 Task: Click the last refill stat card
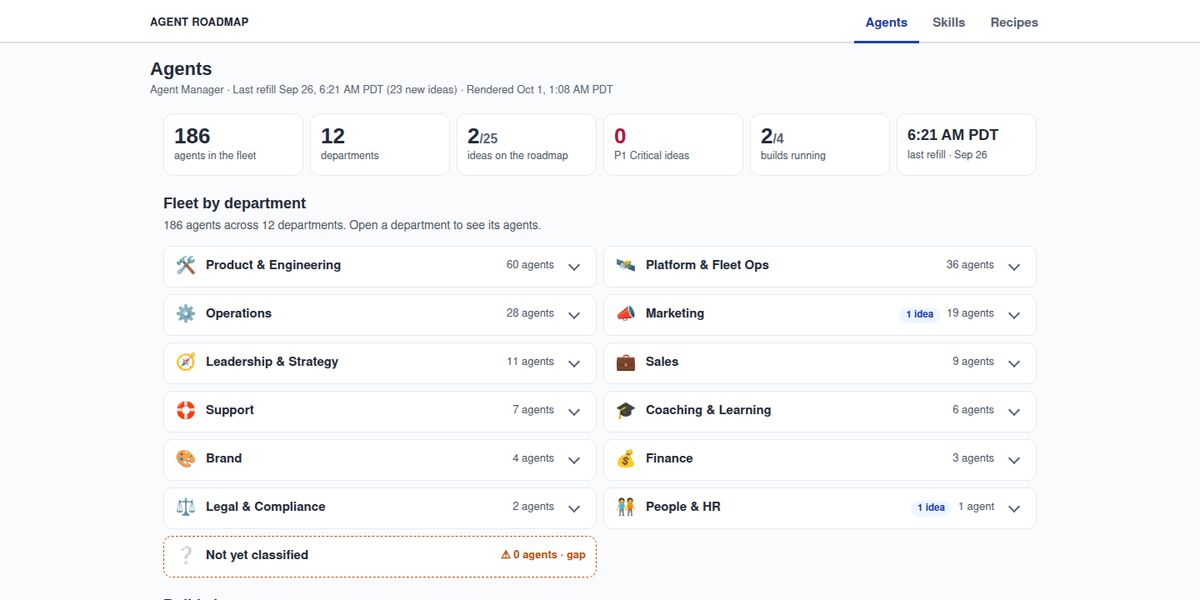966,144
